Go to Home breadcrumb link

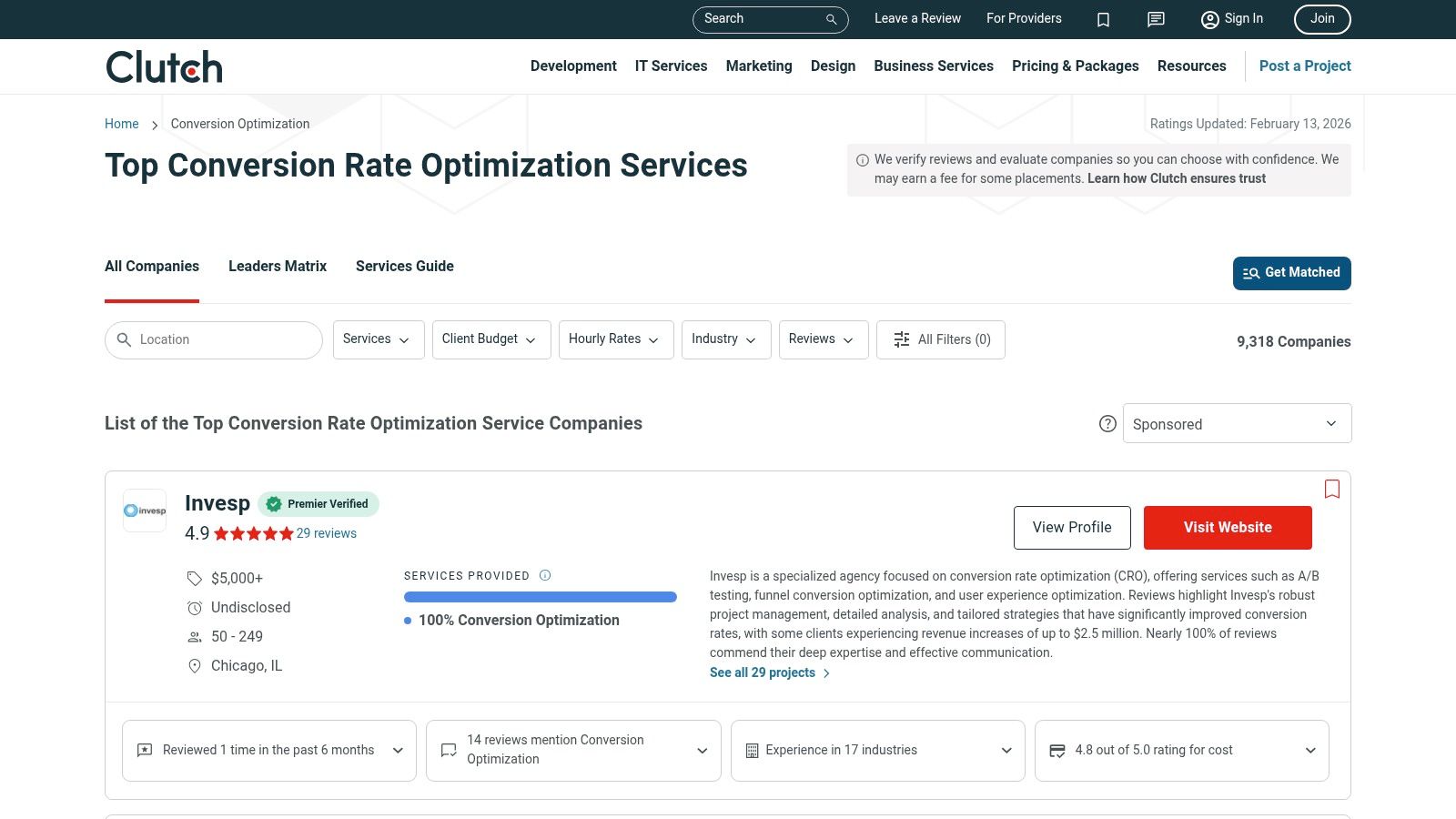(122, 124)
